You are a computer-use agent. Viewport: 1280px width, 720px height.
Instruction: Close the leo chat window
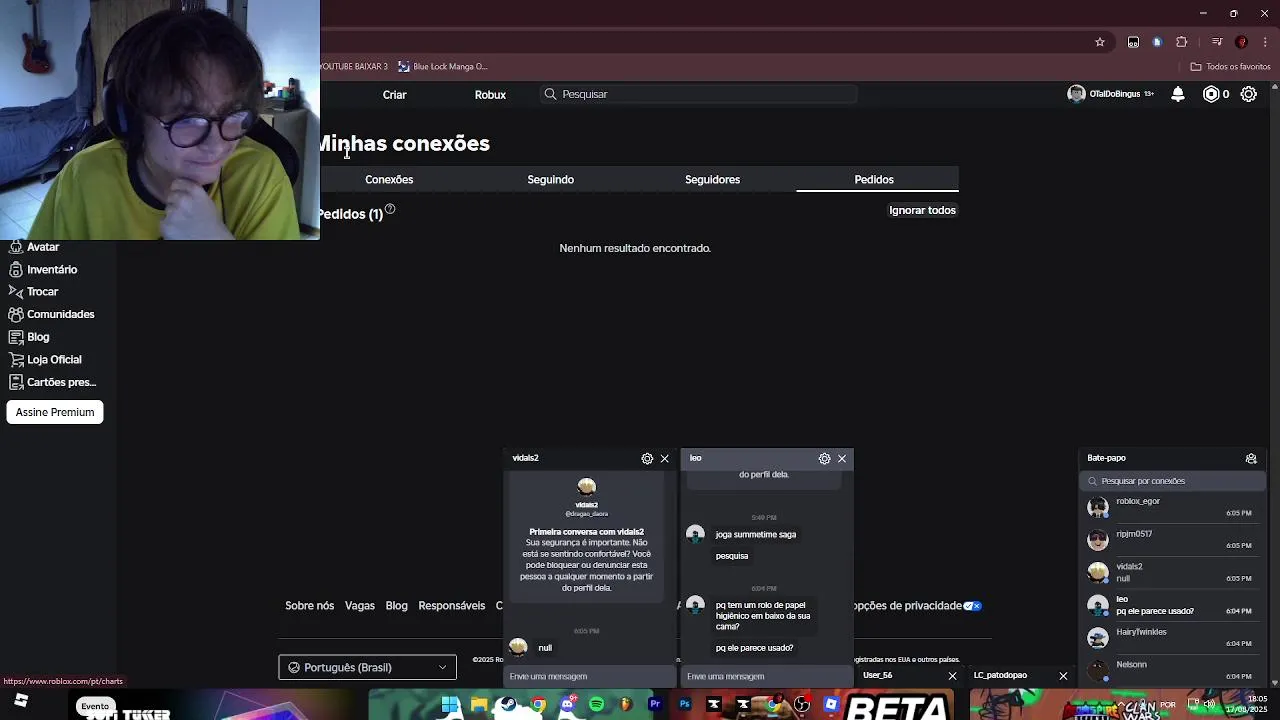(x=842, y=459)
